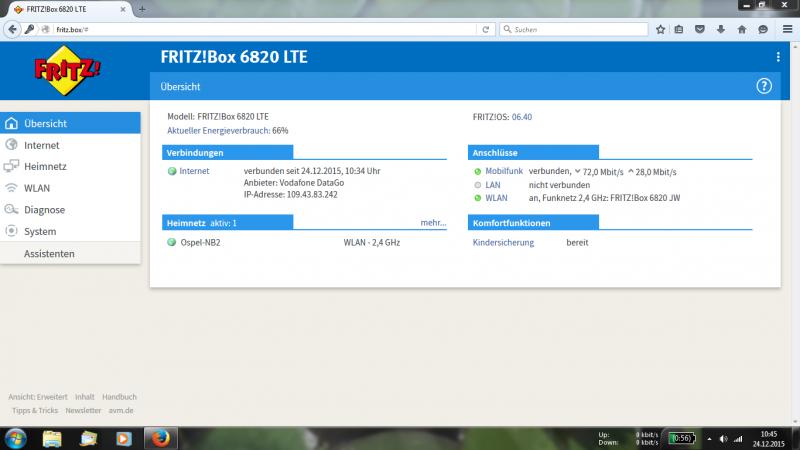Reload the page with refresh icon
This screenshot has height=450, width=800.
[486, 30]
